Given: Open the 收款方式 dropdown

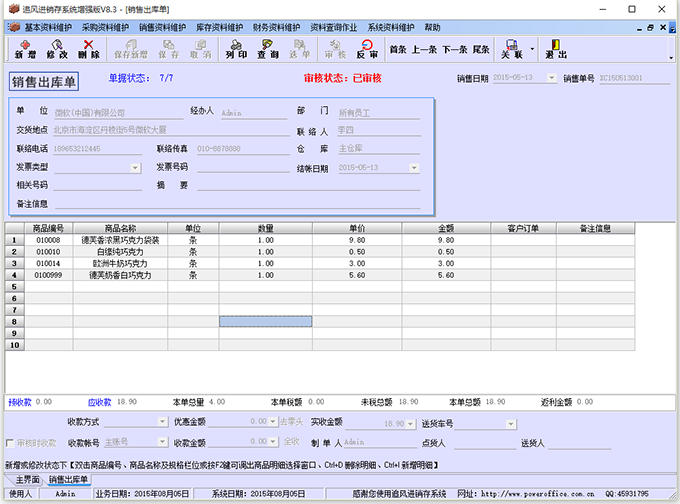Looking at the screenshot, I should (163, 423).
